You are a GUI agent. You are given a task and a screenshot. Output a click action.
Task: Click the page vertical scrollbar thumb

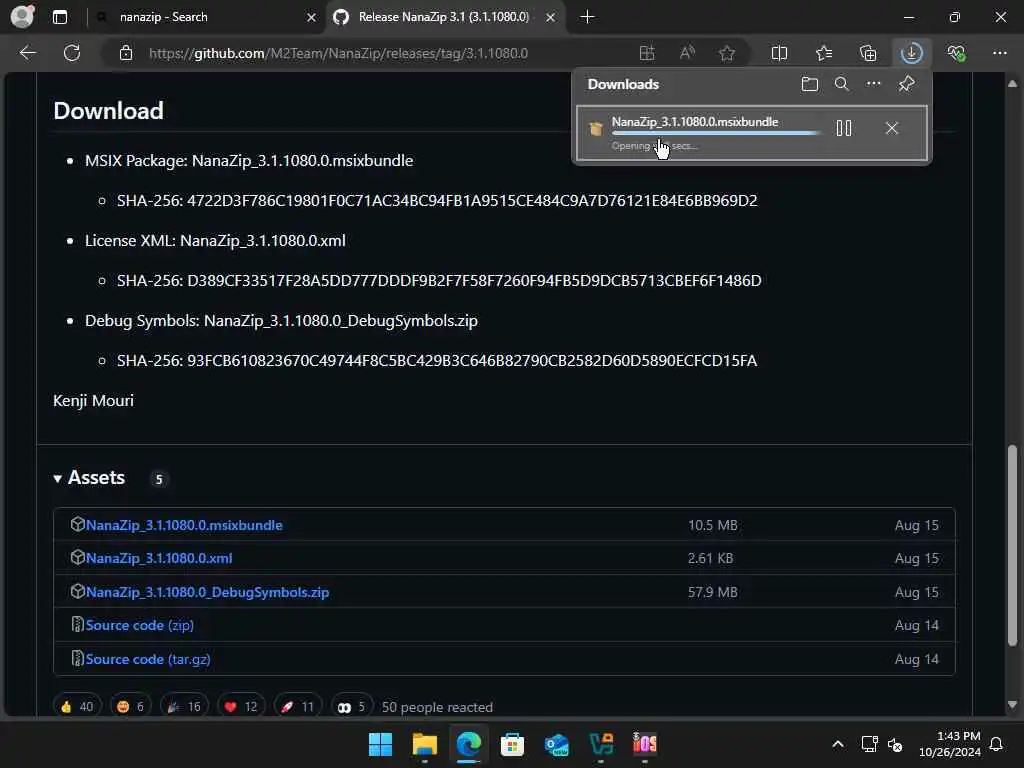click(1012, 545)
